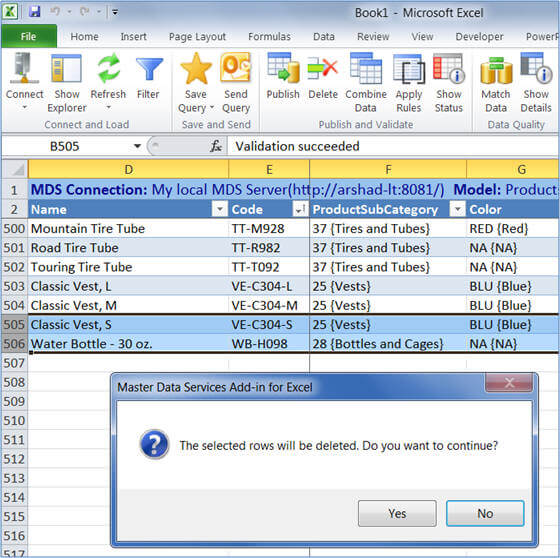The width and height of the screenshot is (560, 558).
Task: Select the 28 {Bottles and Cages} cell
Action: [388, 344]
